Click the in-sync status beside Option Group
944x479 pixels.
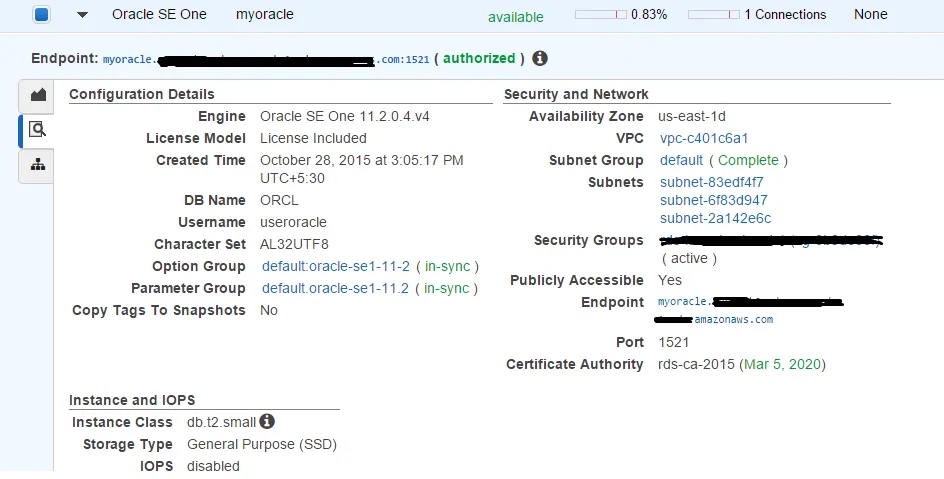pos(447,266)
